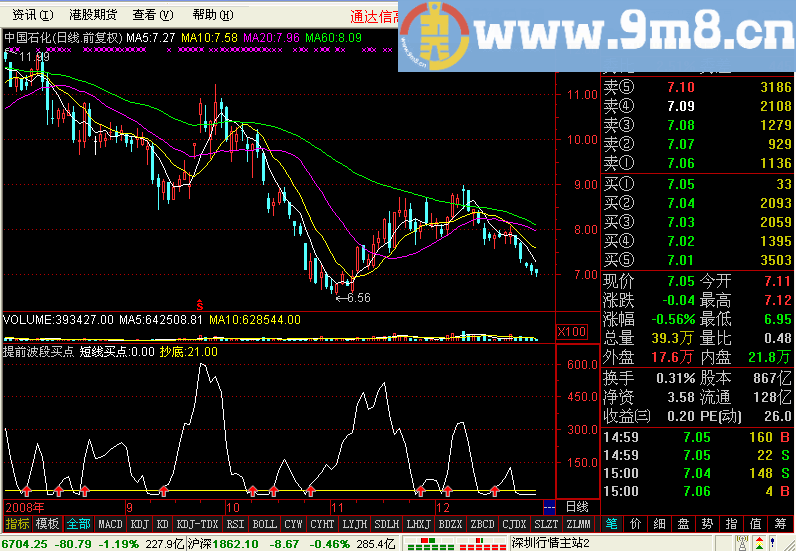Click the MA20:7.96 legend label

coord(272,38)
